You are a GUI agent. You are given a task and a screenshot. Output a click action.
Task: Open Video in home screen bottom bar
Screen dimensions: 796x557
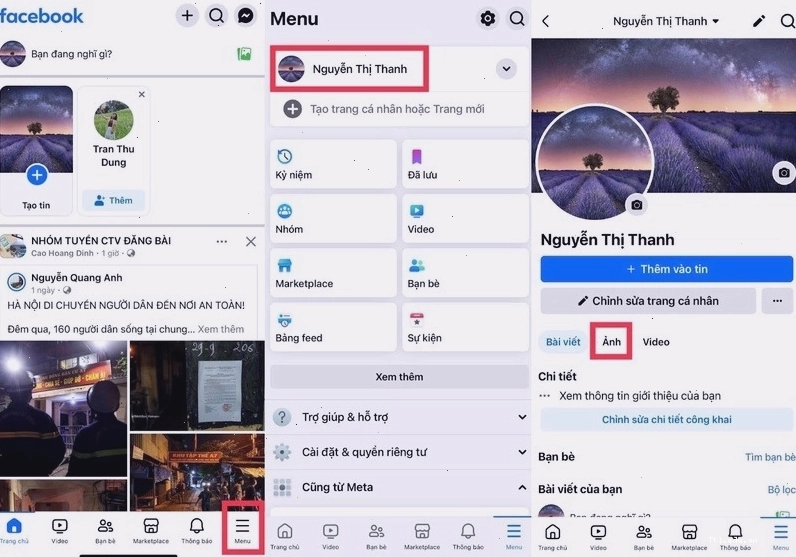pyautogui.click(x=59, y=531)
